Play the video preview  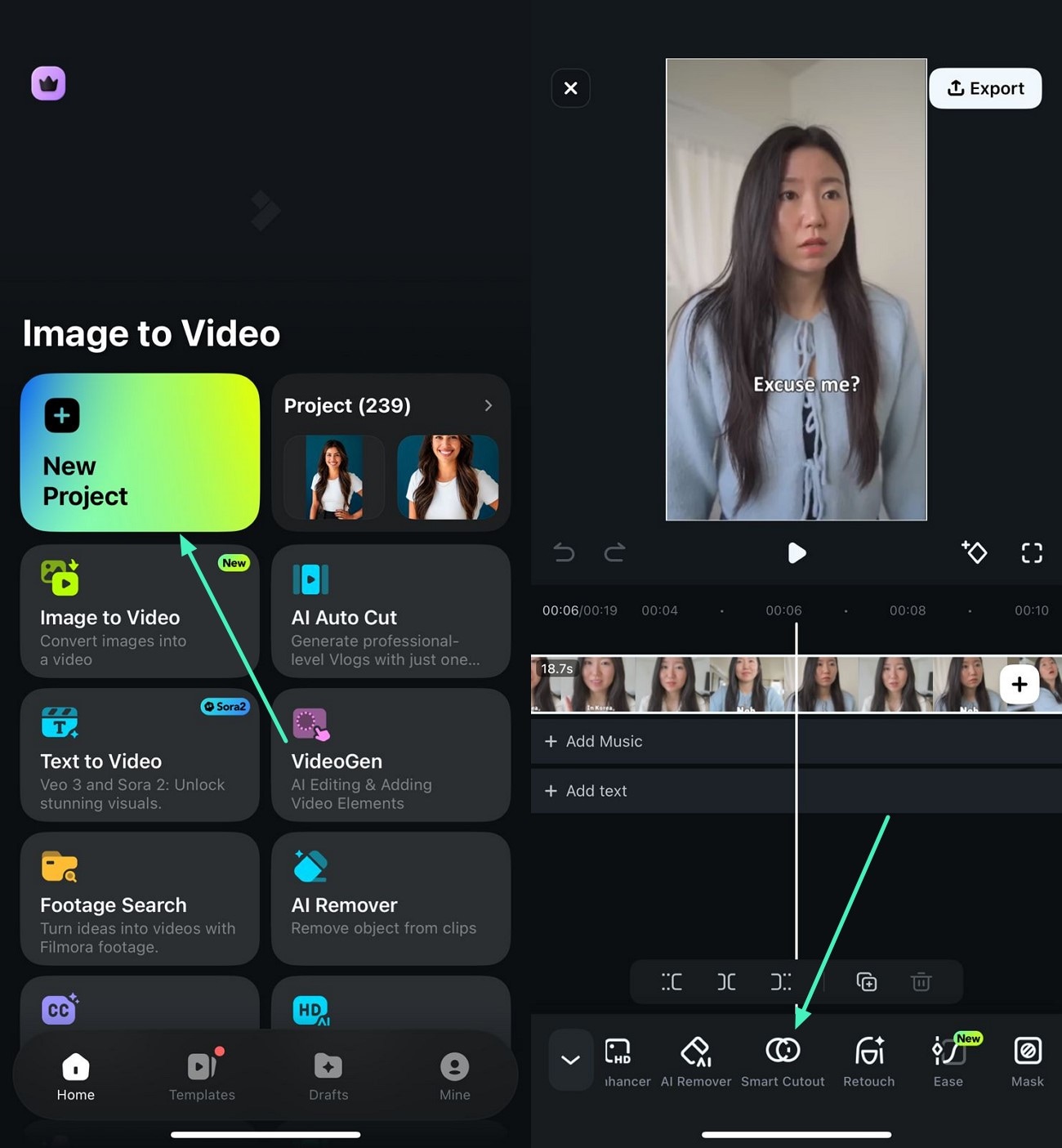pyautogui.click(x=796, y=552)
